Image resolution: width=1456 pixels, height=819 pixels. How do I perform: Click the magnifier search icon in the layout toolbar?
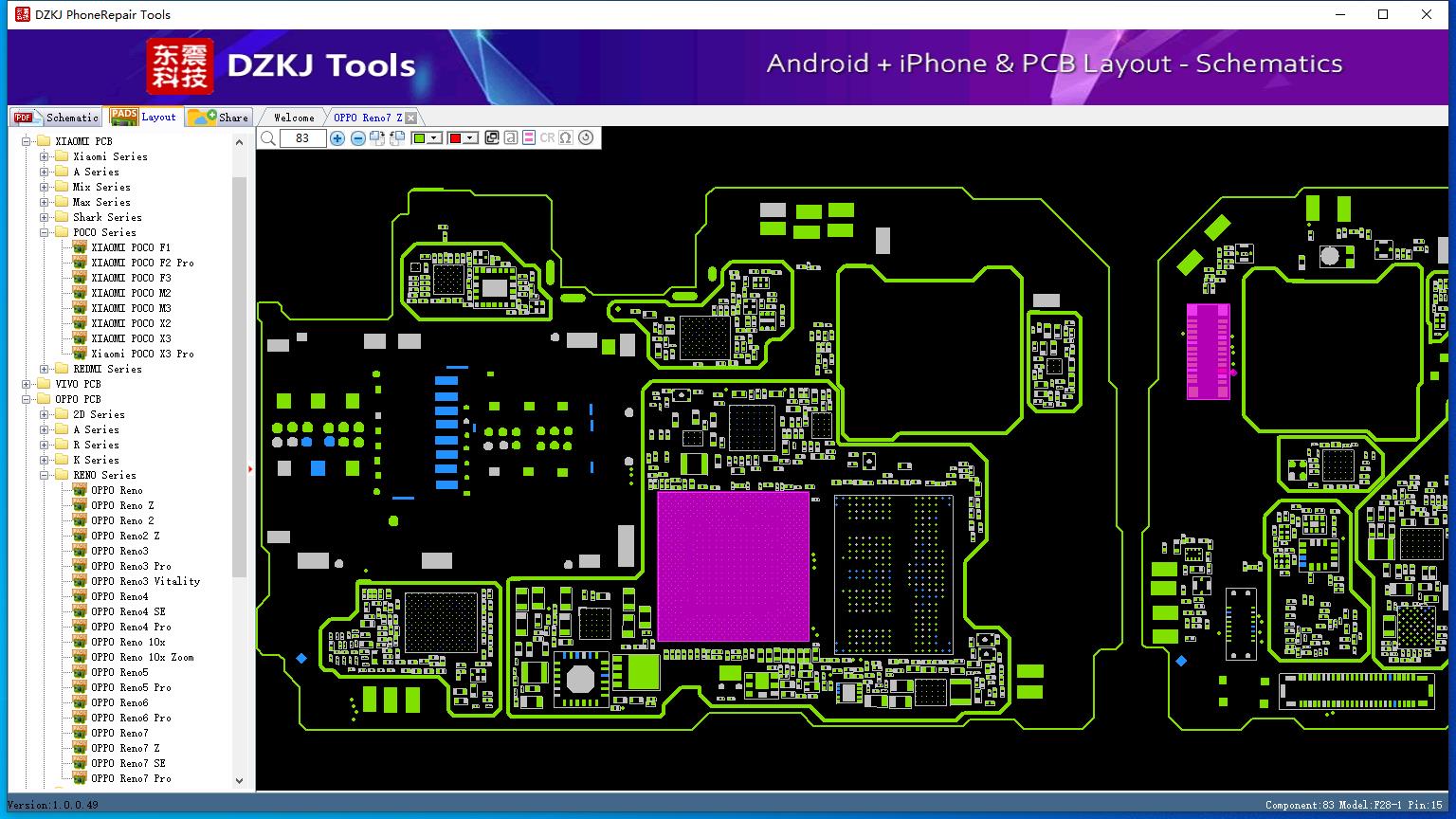(x=268, y=138)
